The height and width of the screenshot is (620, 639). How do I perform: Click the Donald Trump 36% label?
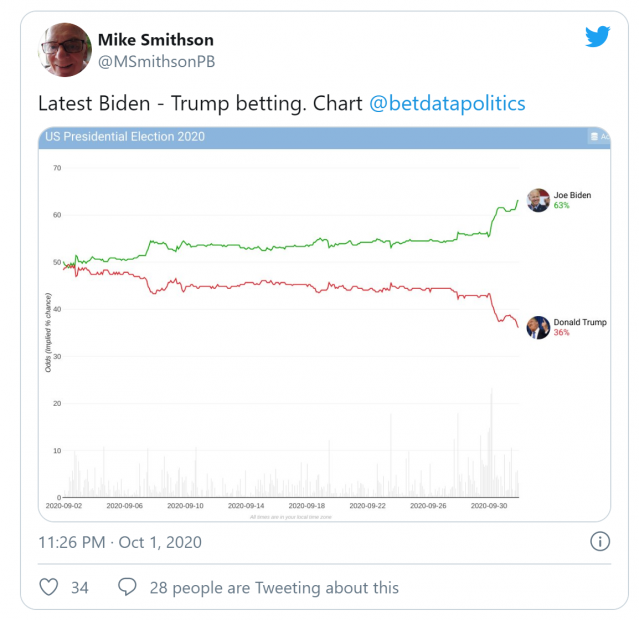[580, 327]
